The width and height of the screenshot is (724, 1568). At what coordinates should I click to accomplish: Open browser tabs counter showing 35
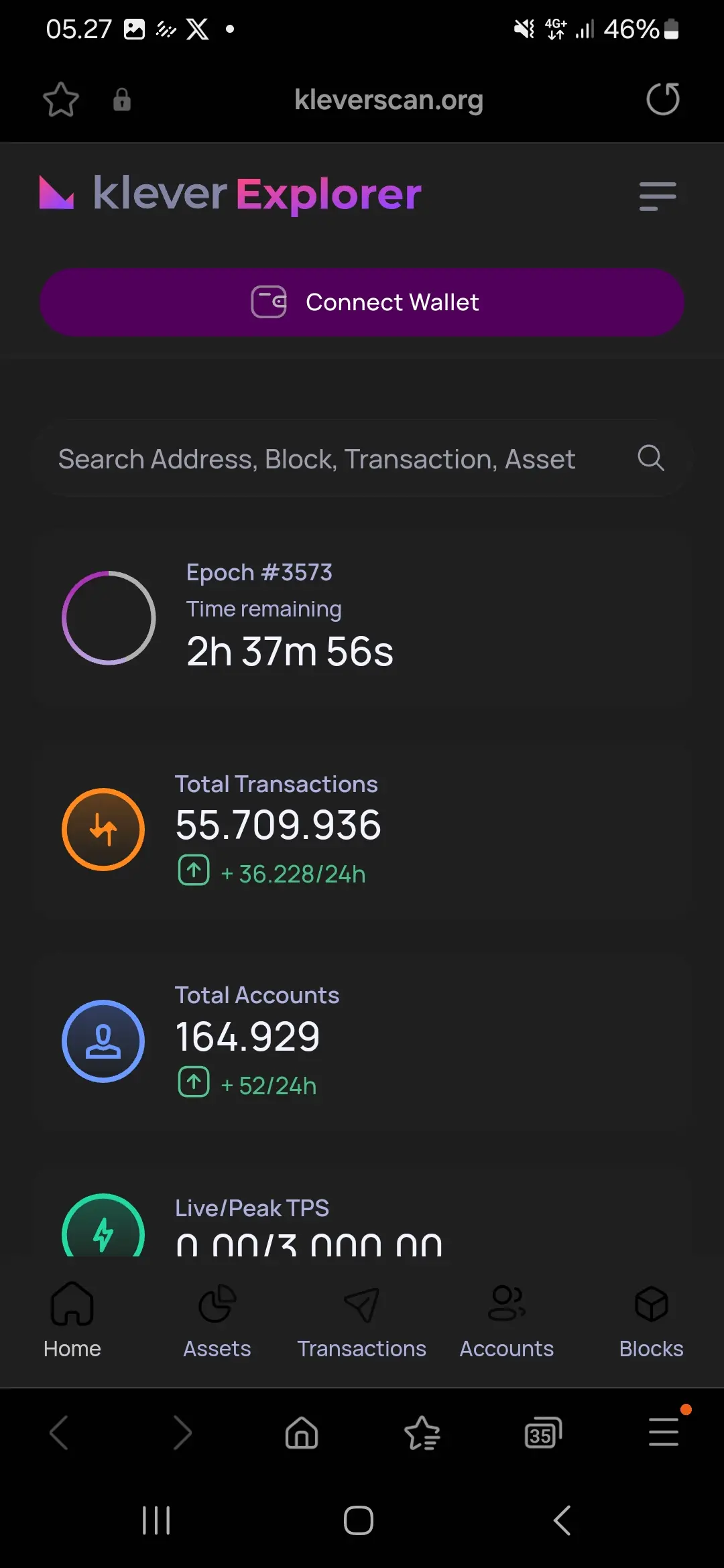click(543, 1433)
